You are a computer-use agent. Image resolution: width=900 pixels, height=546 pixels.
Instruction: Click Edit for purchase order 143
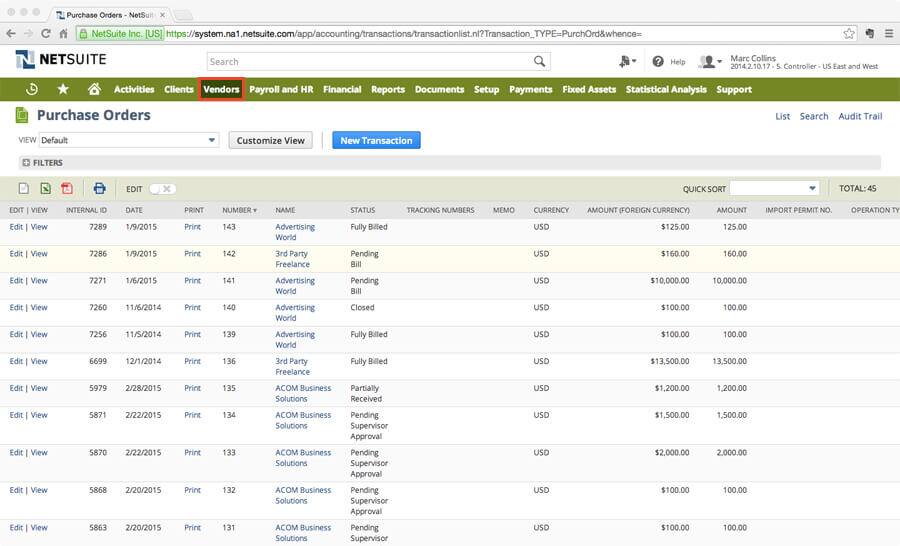coord(16,227)
